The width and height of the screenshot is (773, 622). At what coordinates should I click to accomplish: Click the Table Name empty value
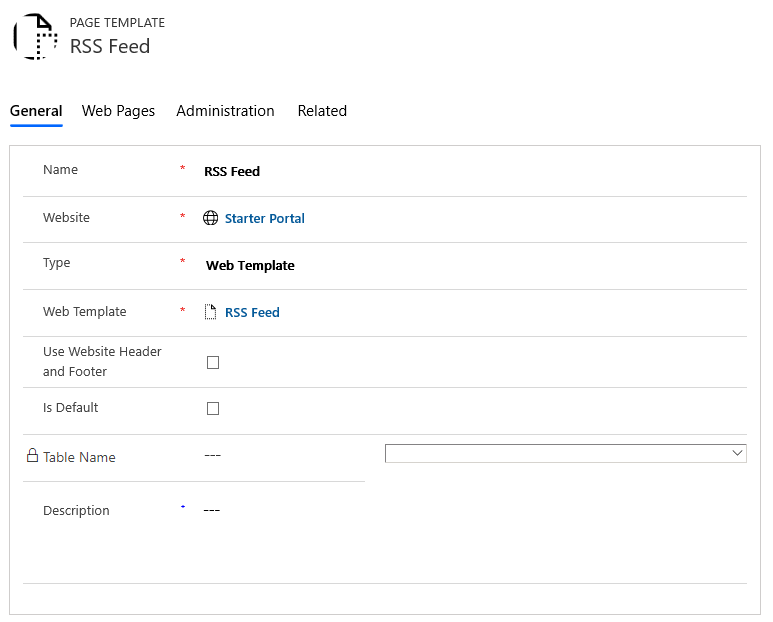click(x=212, y=455)
